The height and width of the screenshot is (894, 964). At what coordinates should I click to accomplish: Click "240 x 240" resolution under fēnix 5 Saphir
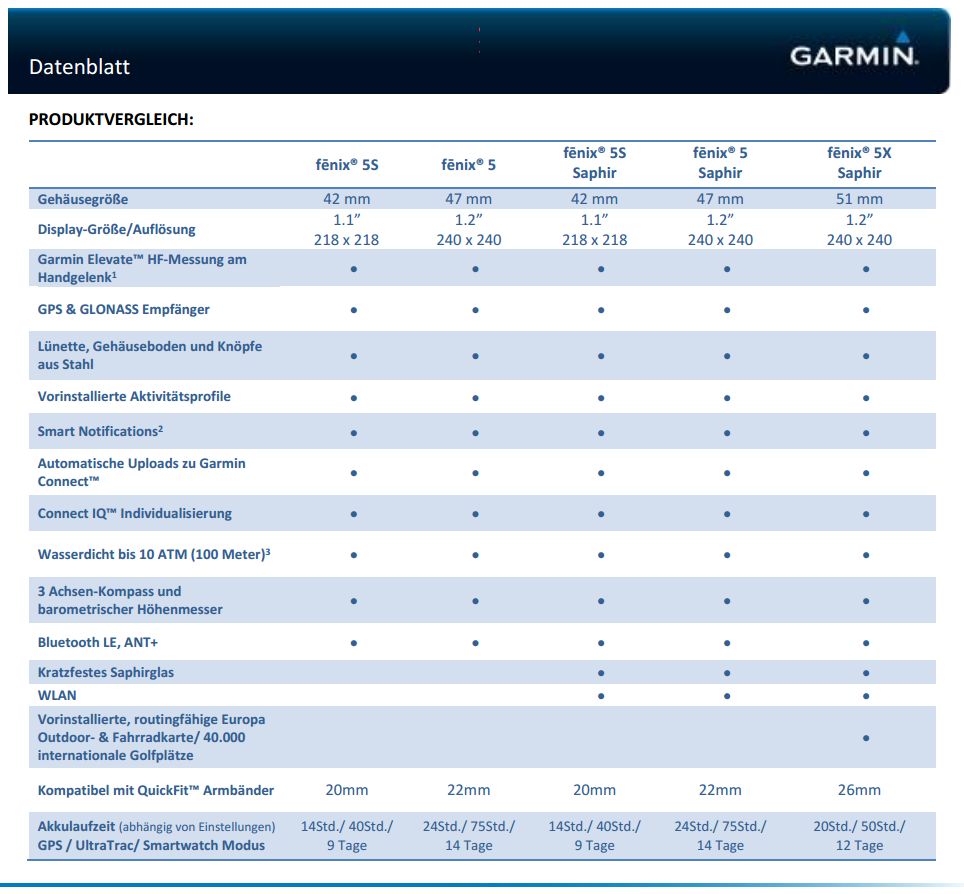720,240
